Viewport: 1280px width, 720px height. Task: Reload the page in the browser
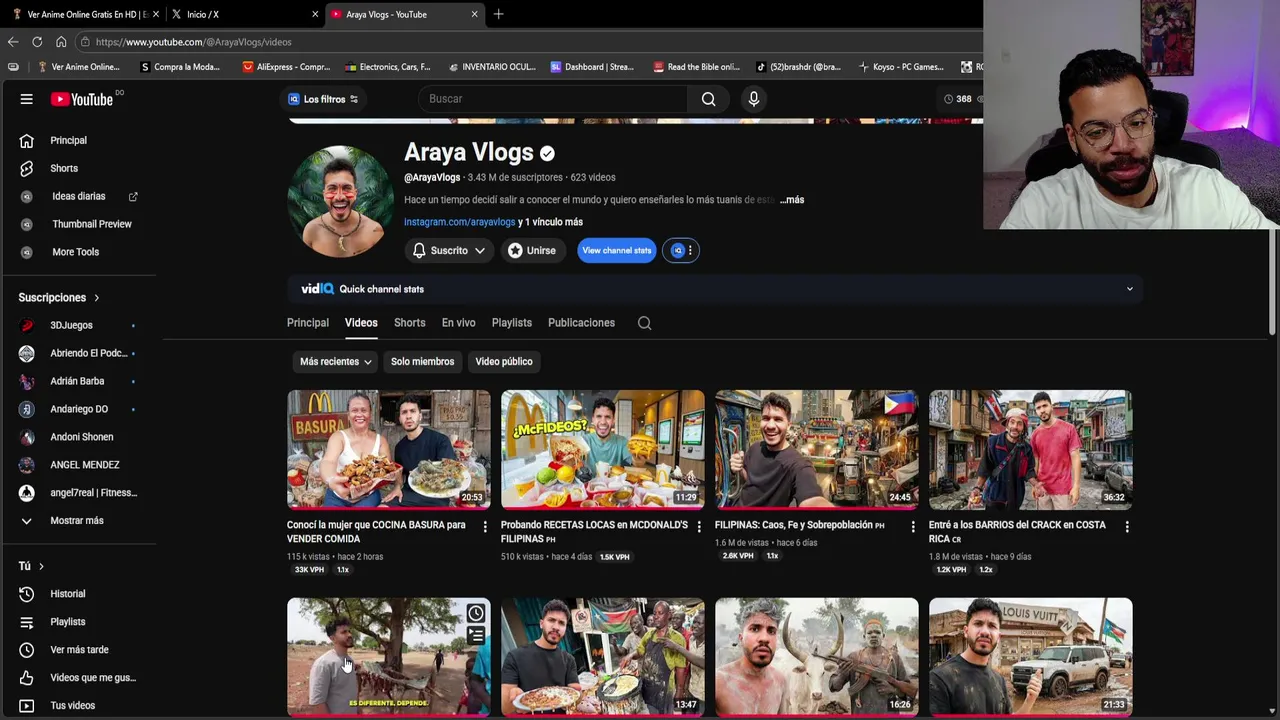37,42
